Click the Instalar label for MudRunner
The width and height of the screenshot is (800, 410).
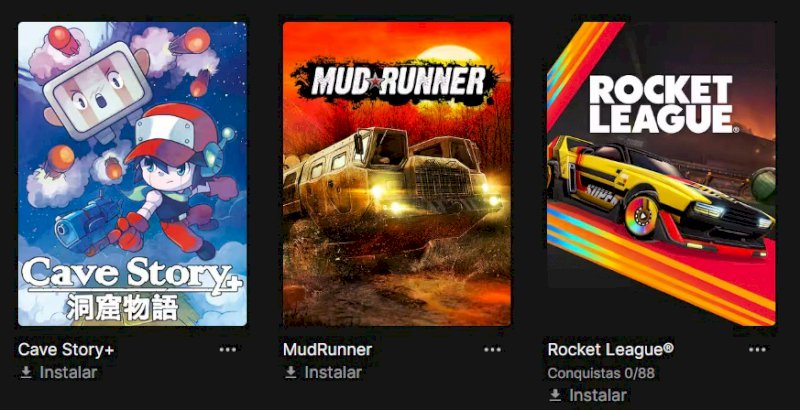click(x=333, y=373)
